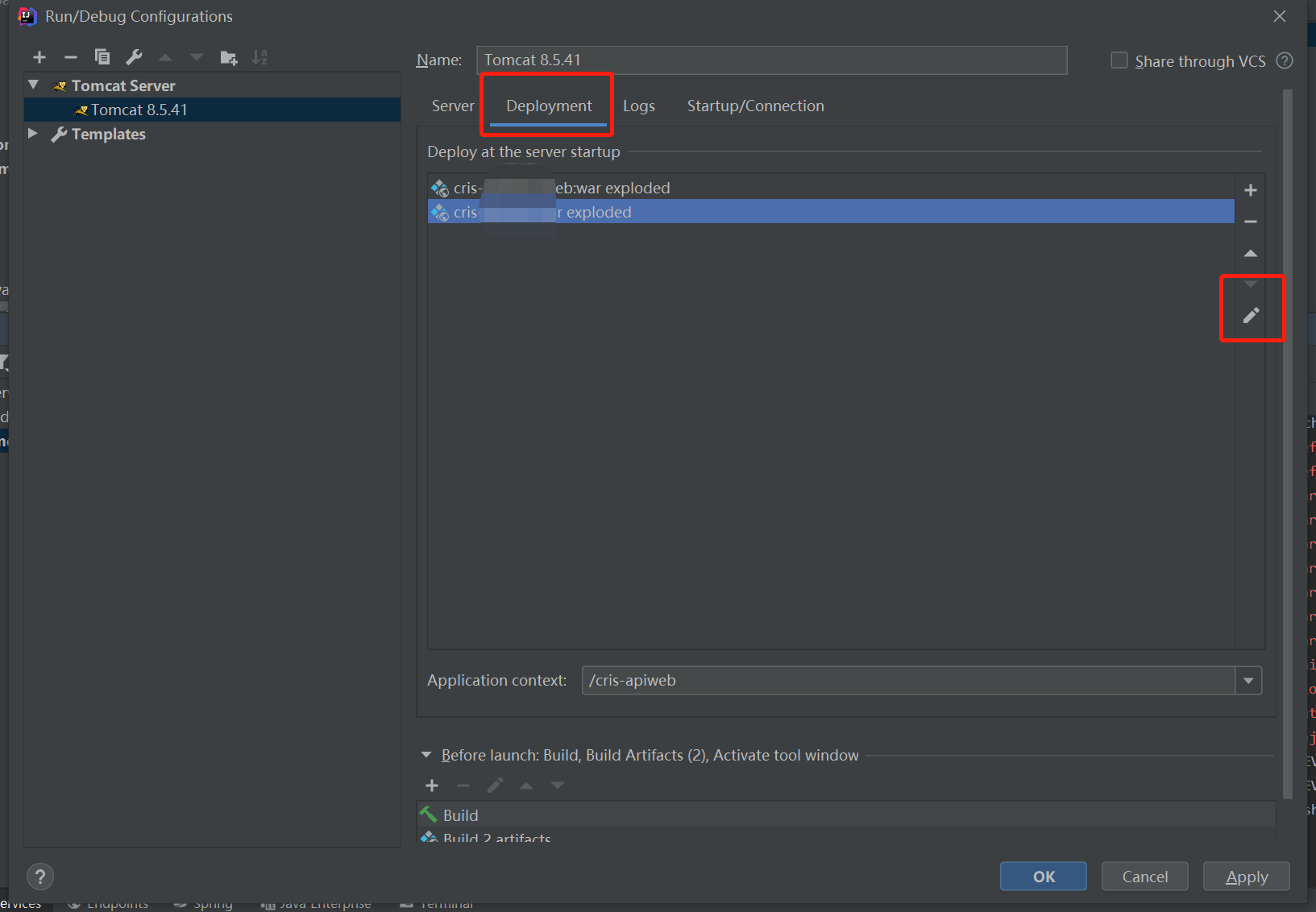Close the Run/Debug Configurations dialog
Screen dimensions: 1316x912
[1280, 16]
